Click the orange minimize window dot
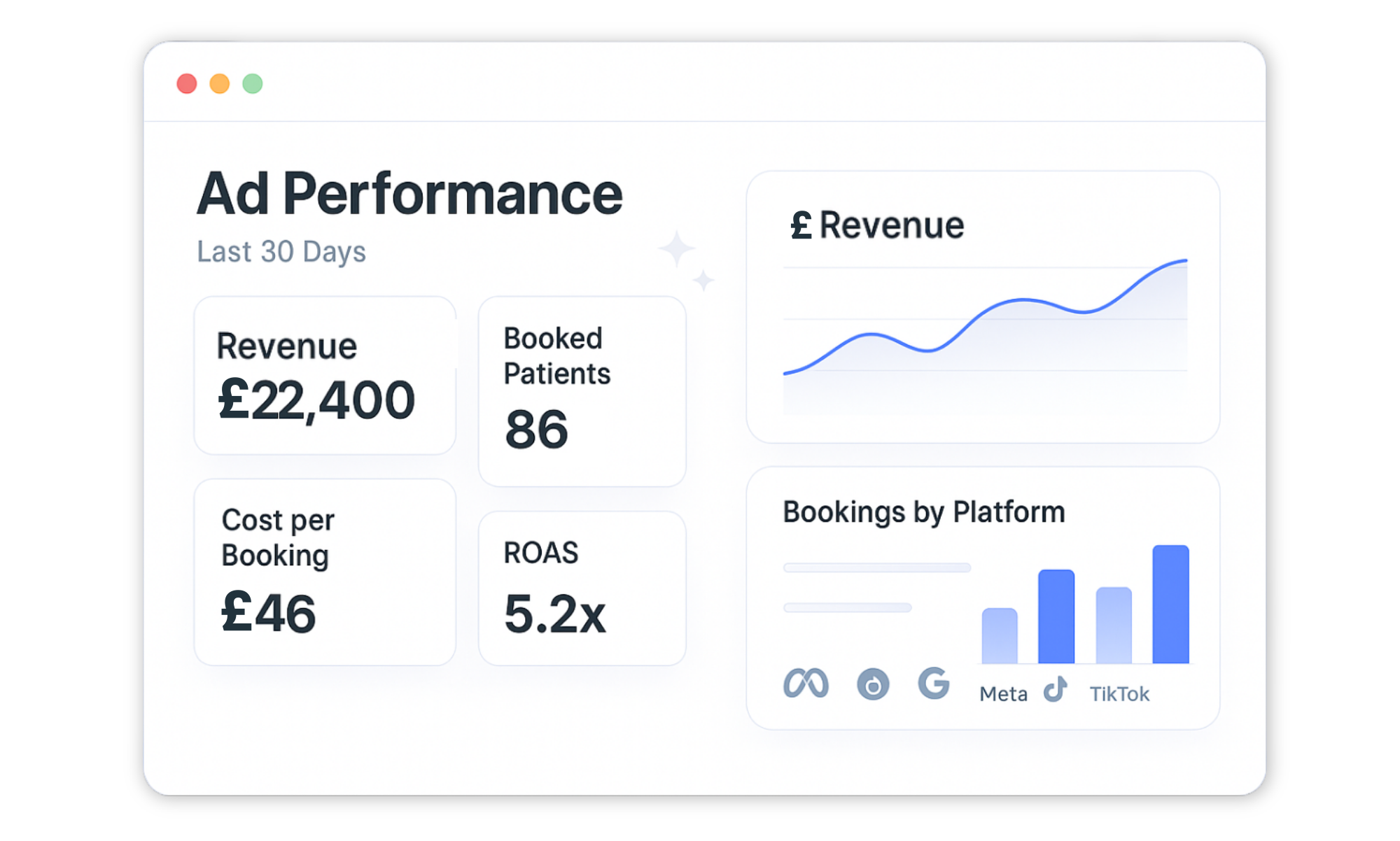Screen dimensions: 1400x841 pos(220,84)
